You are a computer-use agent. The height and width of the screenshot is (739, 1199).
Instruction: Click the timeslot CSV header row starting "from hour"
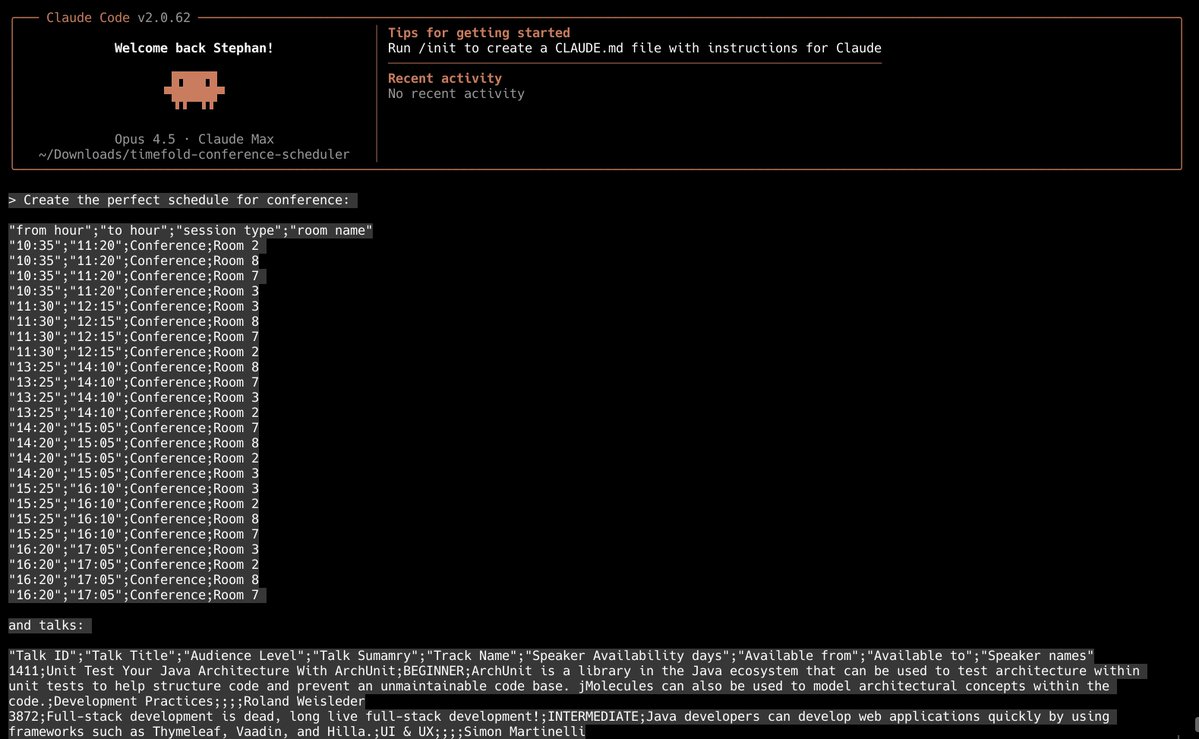pos(190,230)
